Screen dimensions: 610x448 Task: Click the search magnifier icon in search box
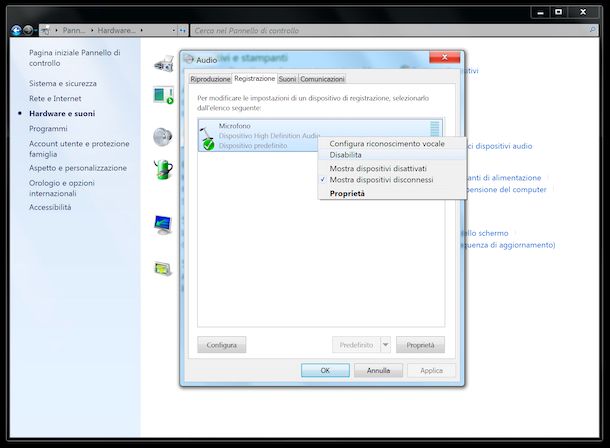coord(593,30)
